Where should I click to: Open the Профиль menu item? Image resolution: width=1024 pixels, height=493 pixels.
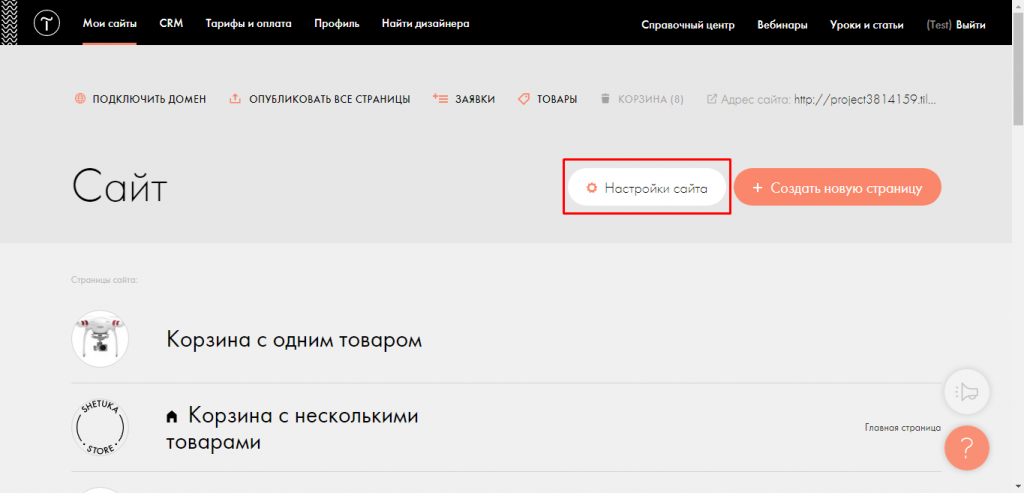click(x=336, y=24)
